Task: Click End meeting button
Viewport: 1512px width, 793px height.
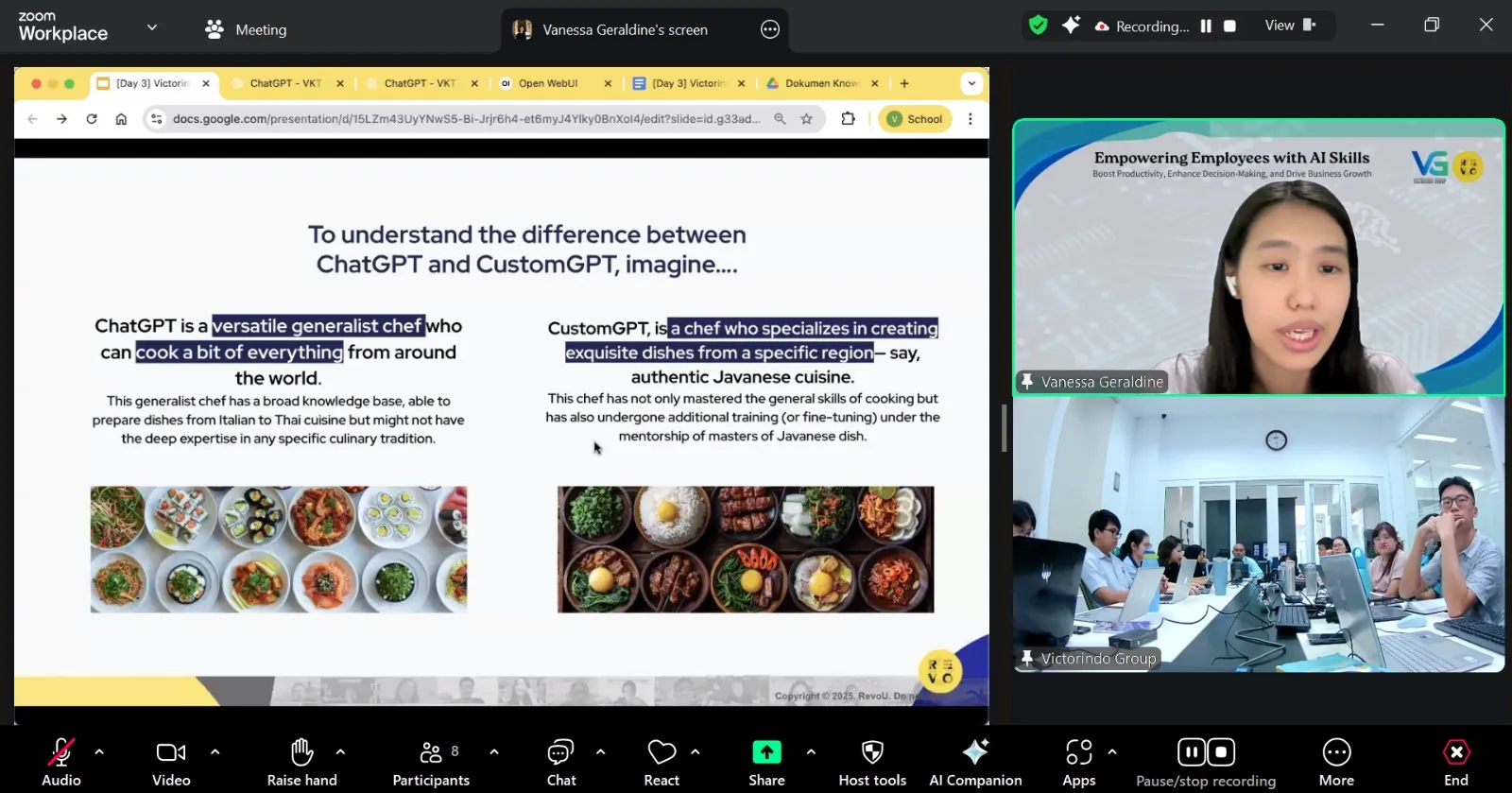Action: point(1456,761)
